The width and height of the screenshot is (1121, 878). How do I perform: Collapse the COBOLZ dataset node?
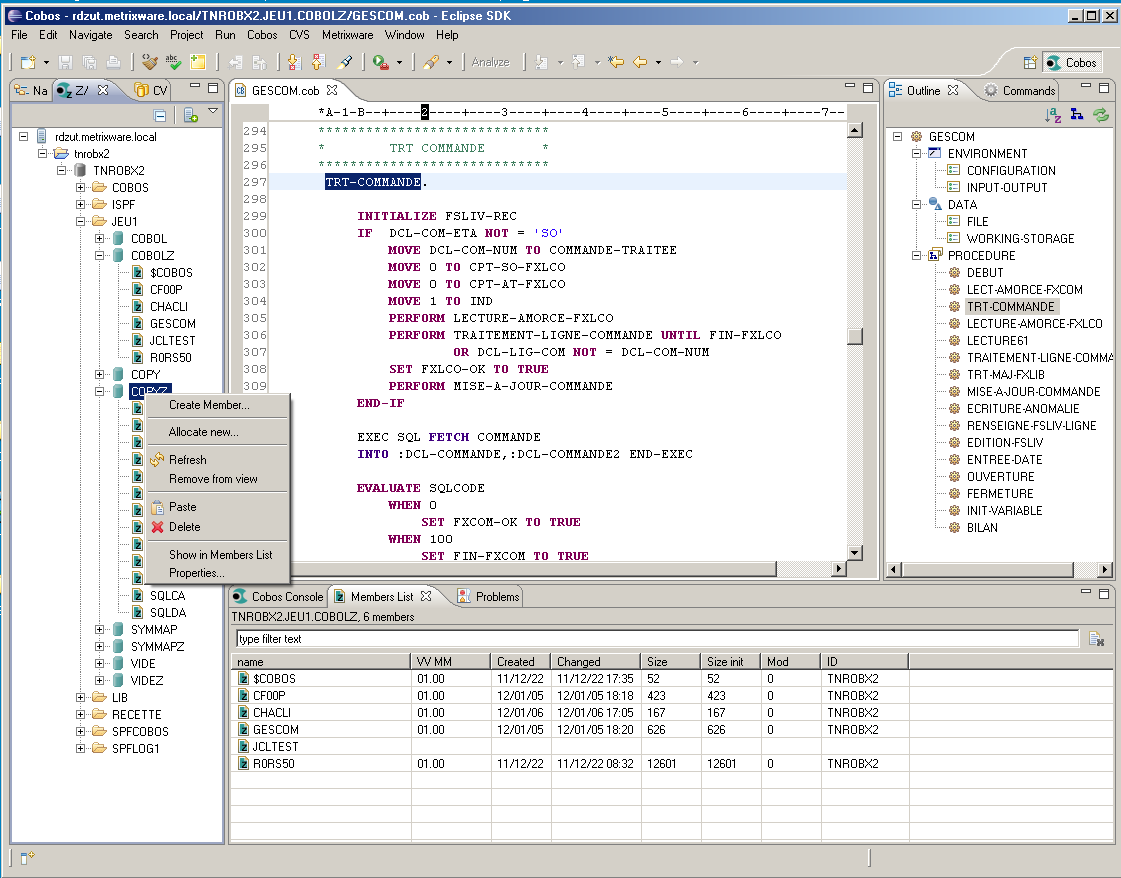[x=99, y=255]
